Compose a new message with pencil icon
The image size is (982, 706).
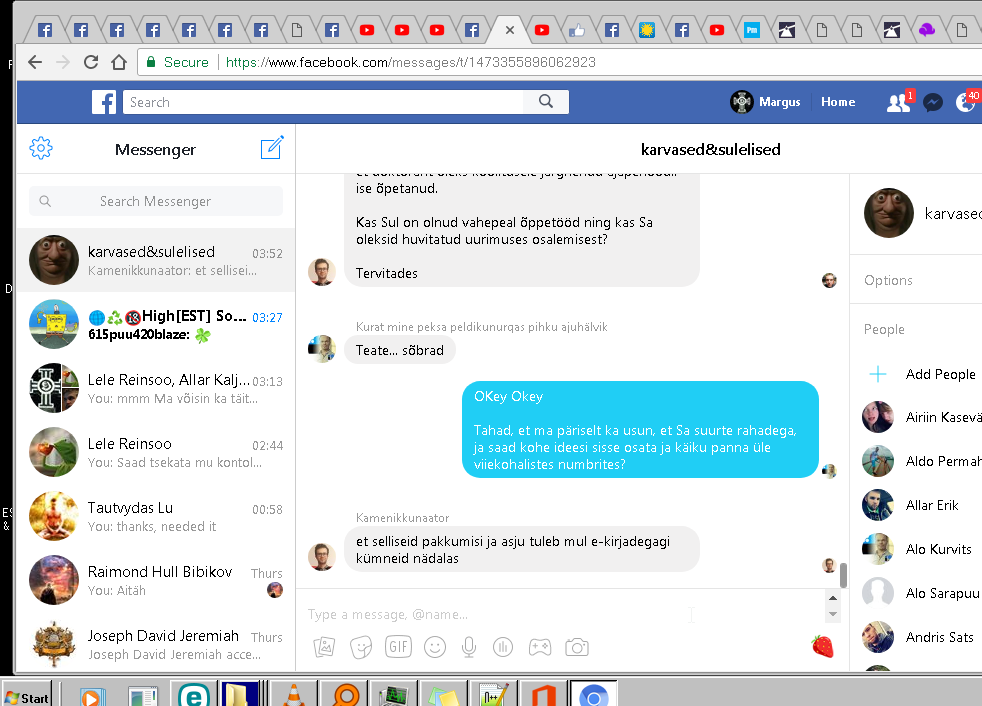point(272,148)
